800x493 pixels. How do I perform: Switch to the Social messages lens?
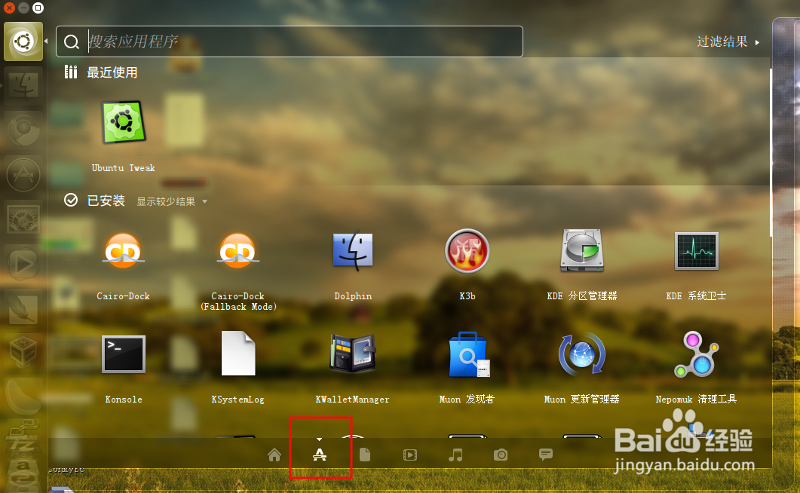pos(545,455)
